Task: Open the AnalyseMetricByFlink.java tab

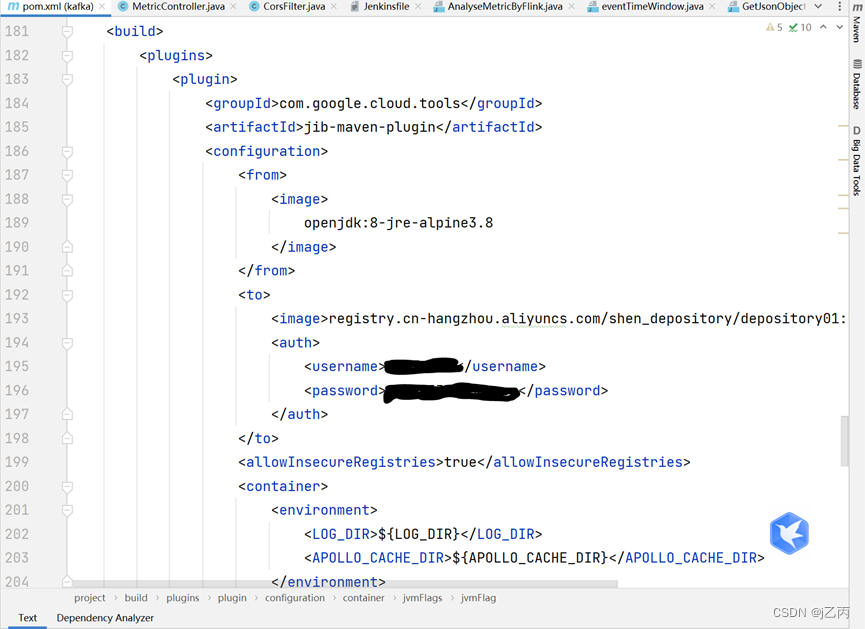Action: tap(505, 7)
